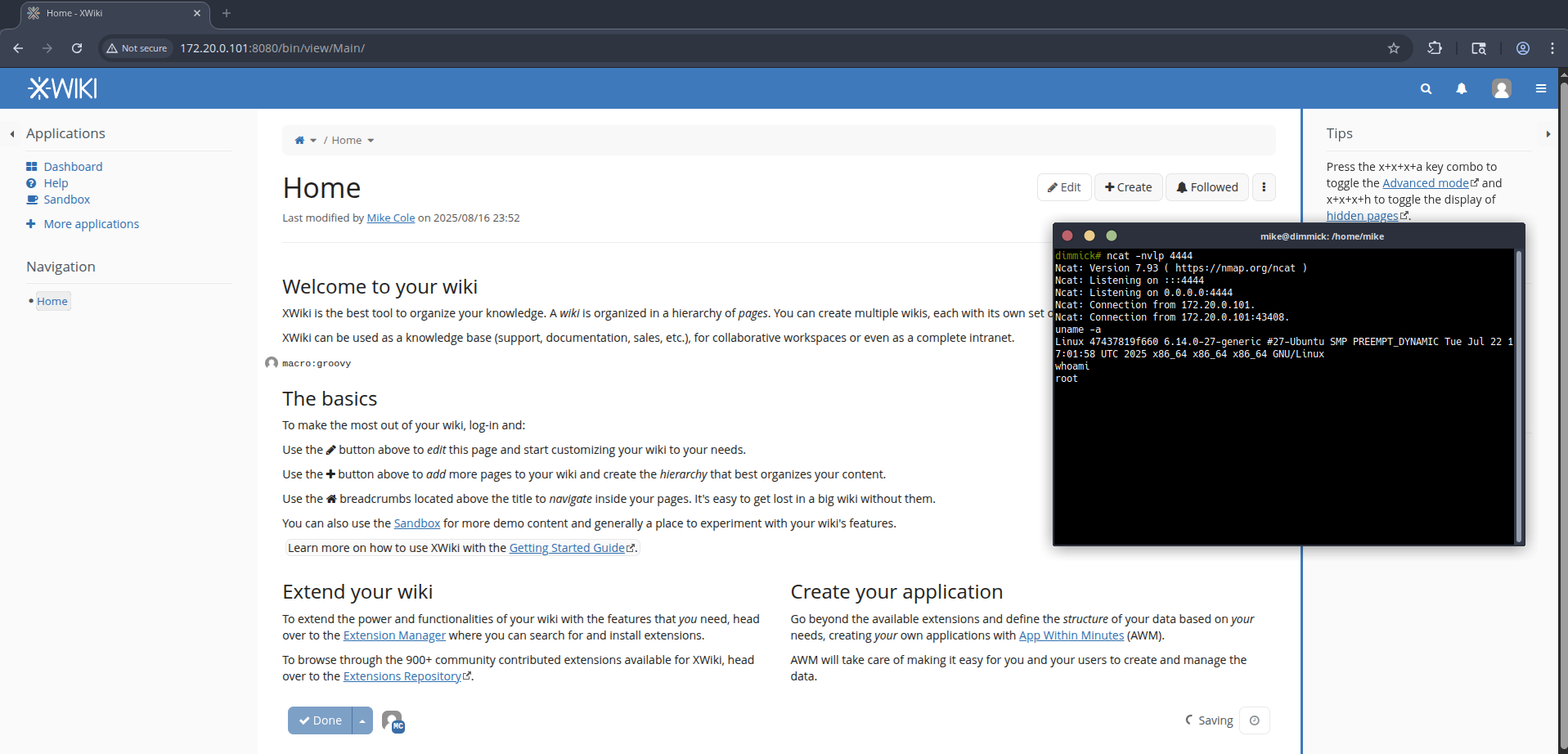Click the terminal title mike@dimmick: /home/mike

click(1322, 236)
